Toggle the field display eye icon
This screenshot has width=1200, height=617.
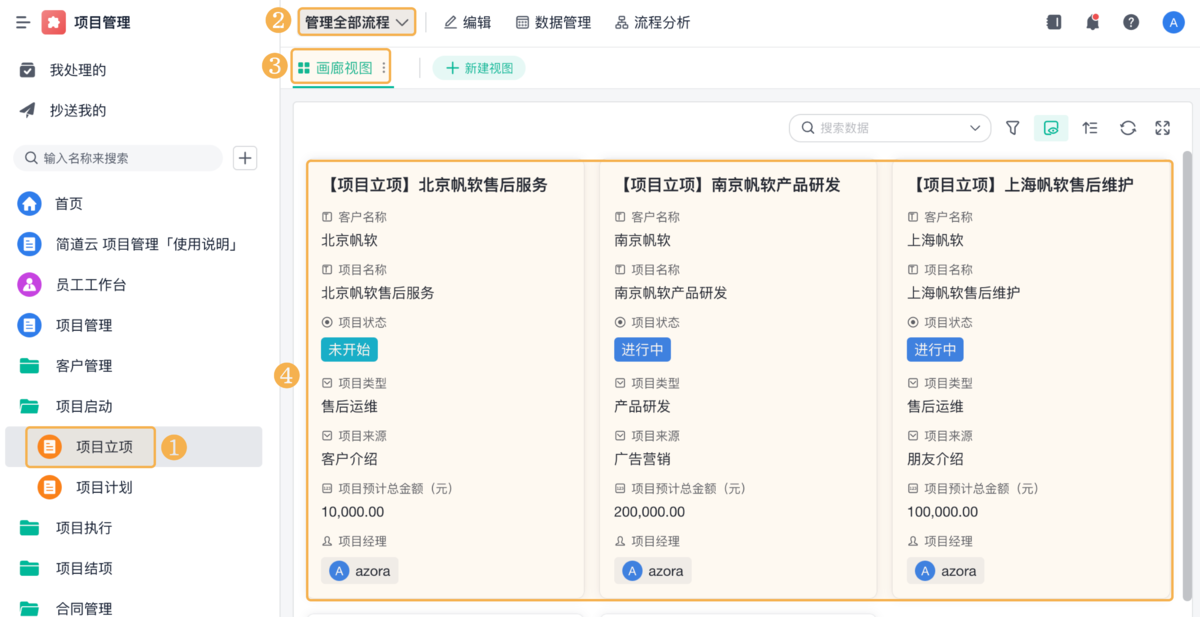(x=1050, y=128)
